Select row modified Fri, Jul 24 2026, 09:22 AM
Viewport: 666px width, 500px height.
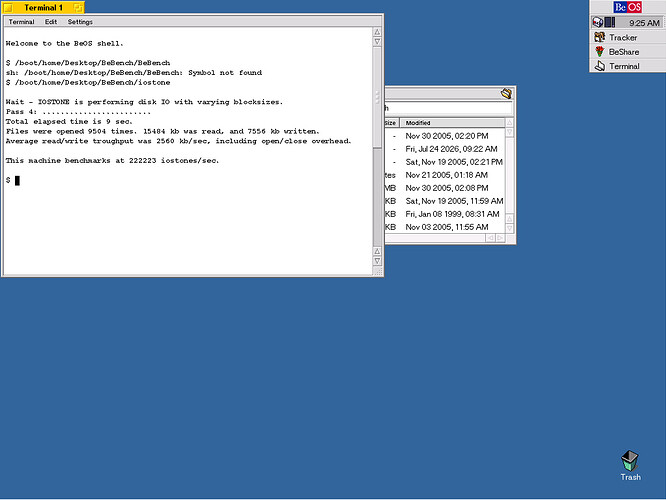tap(444, 149)
